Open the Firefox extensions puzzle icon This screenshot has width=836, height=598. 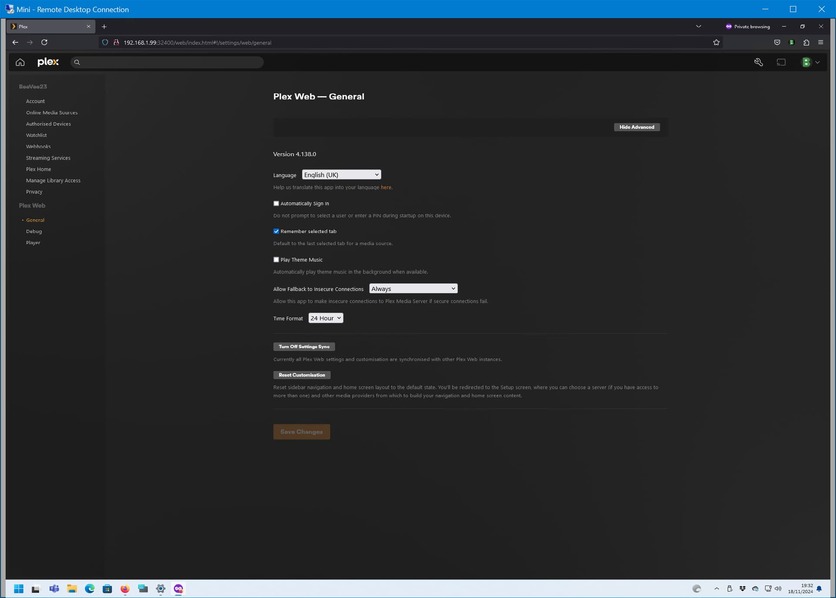coord(806,42)
